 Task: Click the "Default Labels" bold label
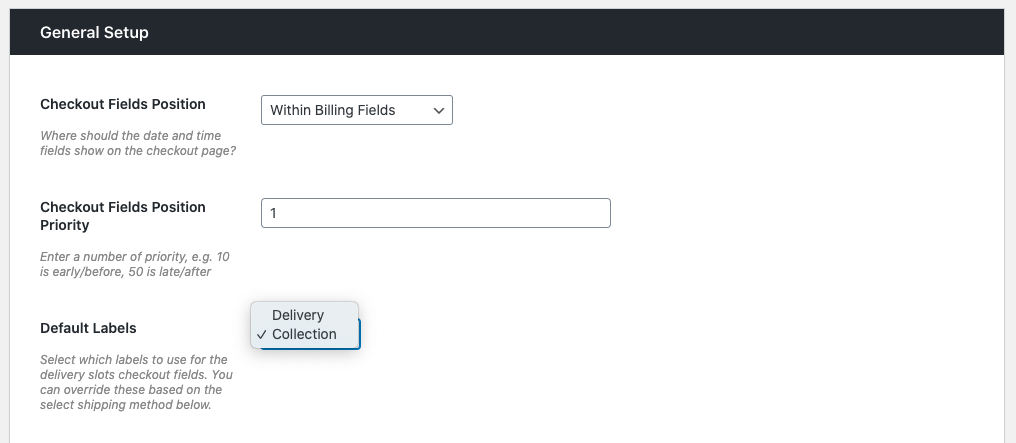pyautogui.click(x=88, y=328)
